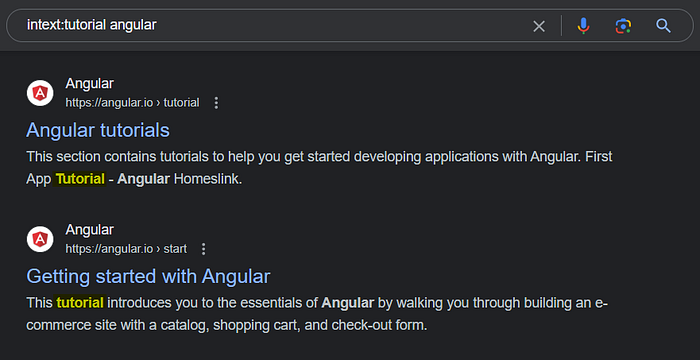Click the Angular site name above the start URL
The width and height of the screenshot is (700, 360).
click(x=89, y=230)
